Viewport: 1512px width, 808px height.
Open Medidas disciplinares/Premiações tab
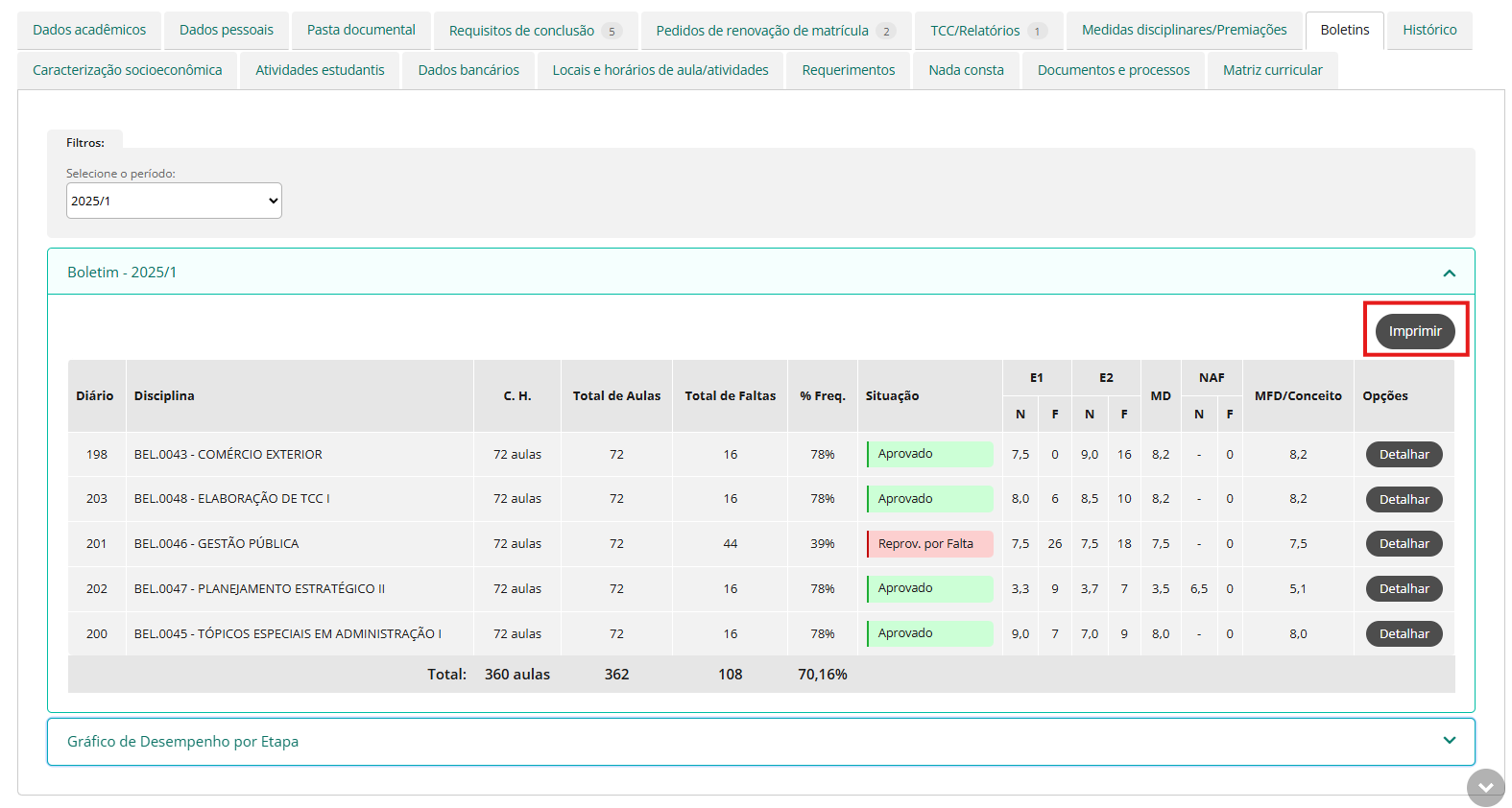point(1184,31)
